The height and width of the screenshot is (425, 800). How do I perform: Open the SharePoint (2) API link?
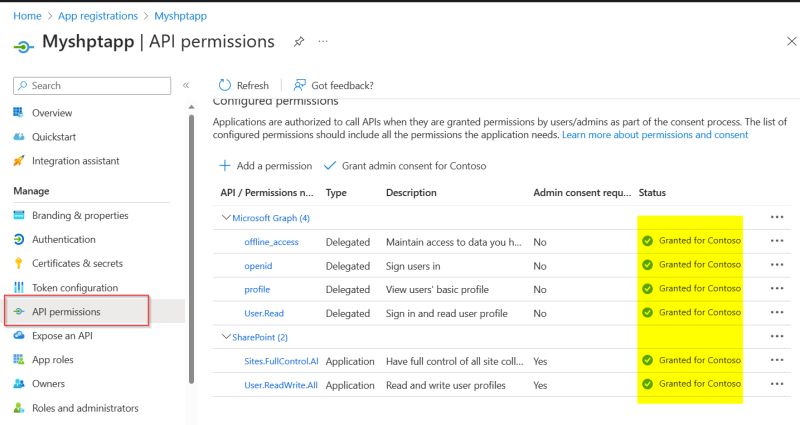pos(260,337)
